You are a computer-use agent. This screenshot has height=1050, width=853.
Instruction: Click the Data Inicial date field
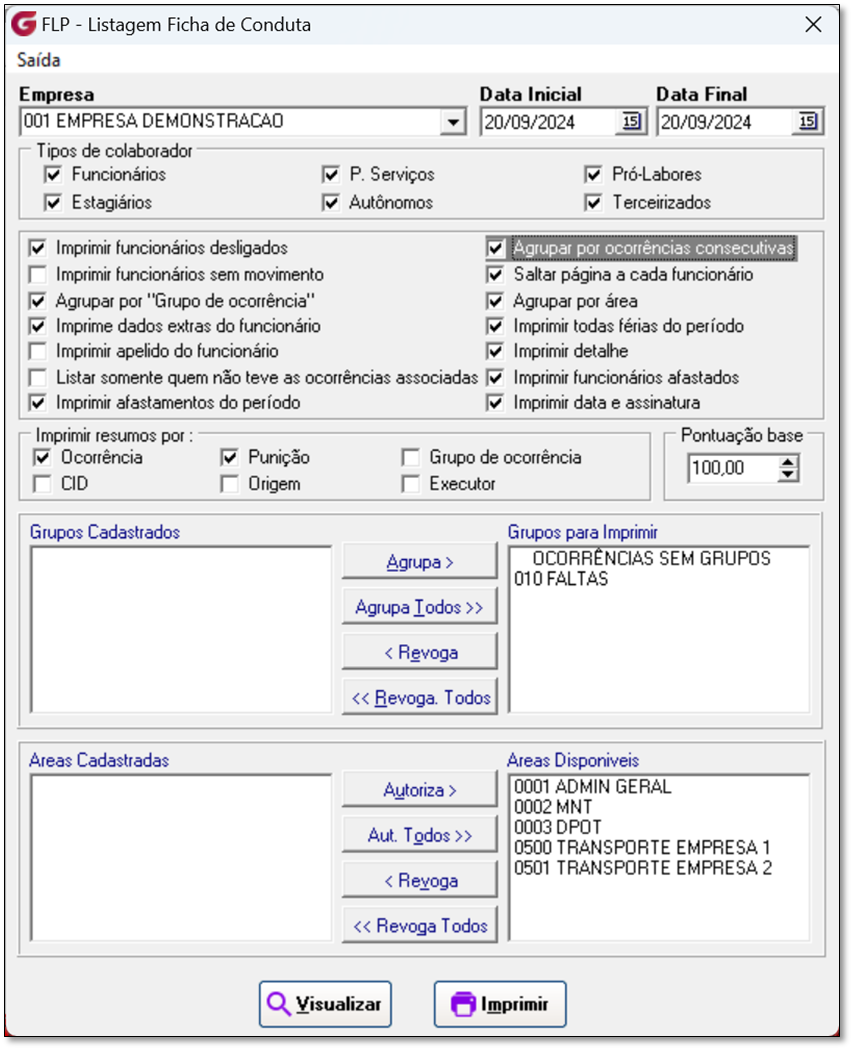[550, 122]
